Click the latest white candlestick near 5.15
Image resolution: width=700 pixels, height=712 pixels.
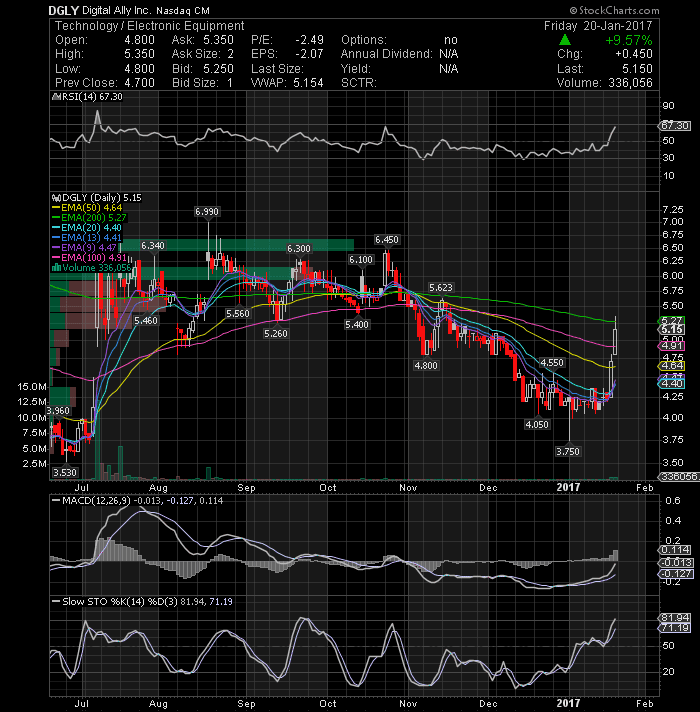(615, 341)
